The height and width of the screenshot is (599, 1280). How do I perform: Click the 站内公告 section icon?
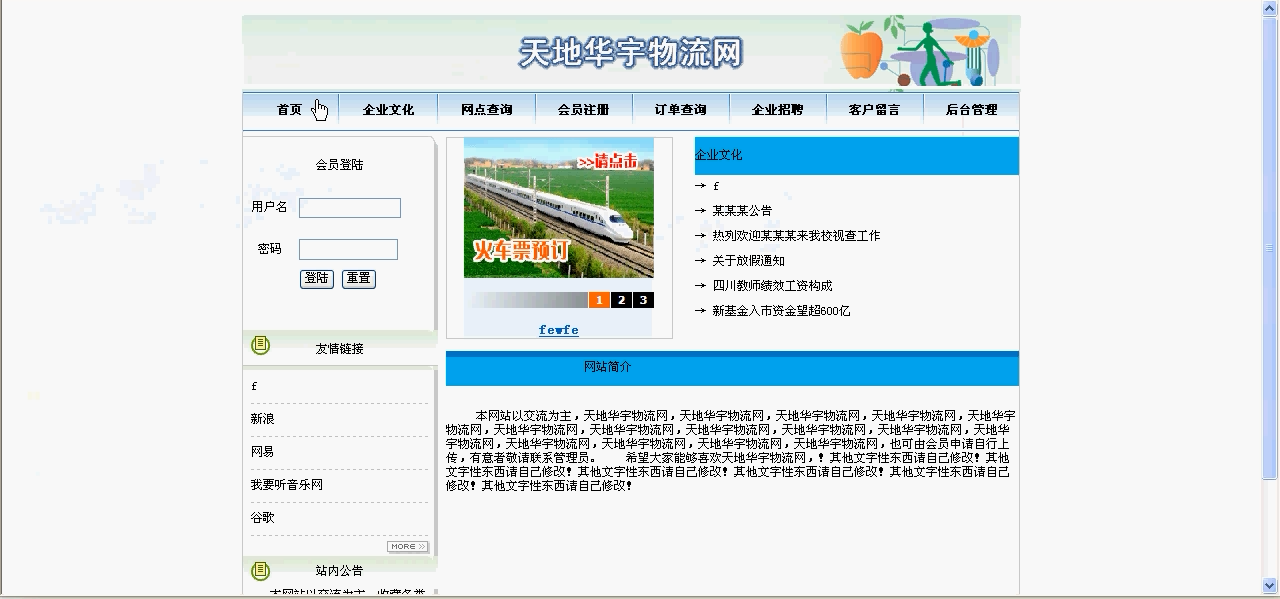261,571
